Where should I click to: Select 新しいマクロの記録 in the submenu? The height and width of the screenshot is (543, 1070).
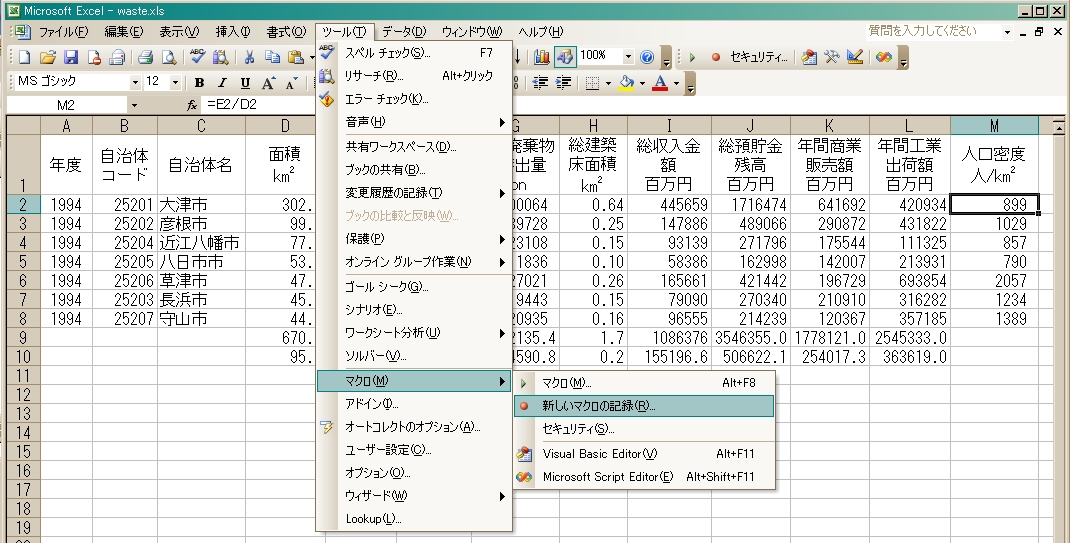pos(599,406)
